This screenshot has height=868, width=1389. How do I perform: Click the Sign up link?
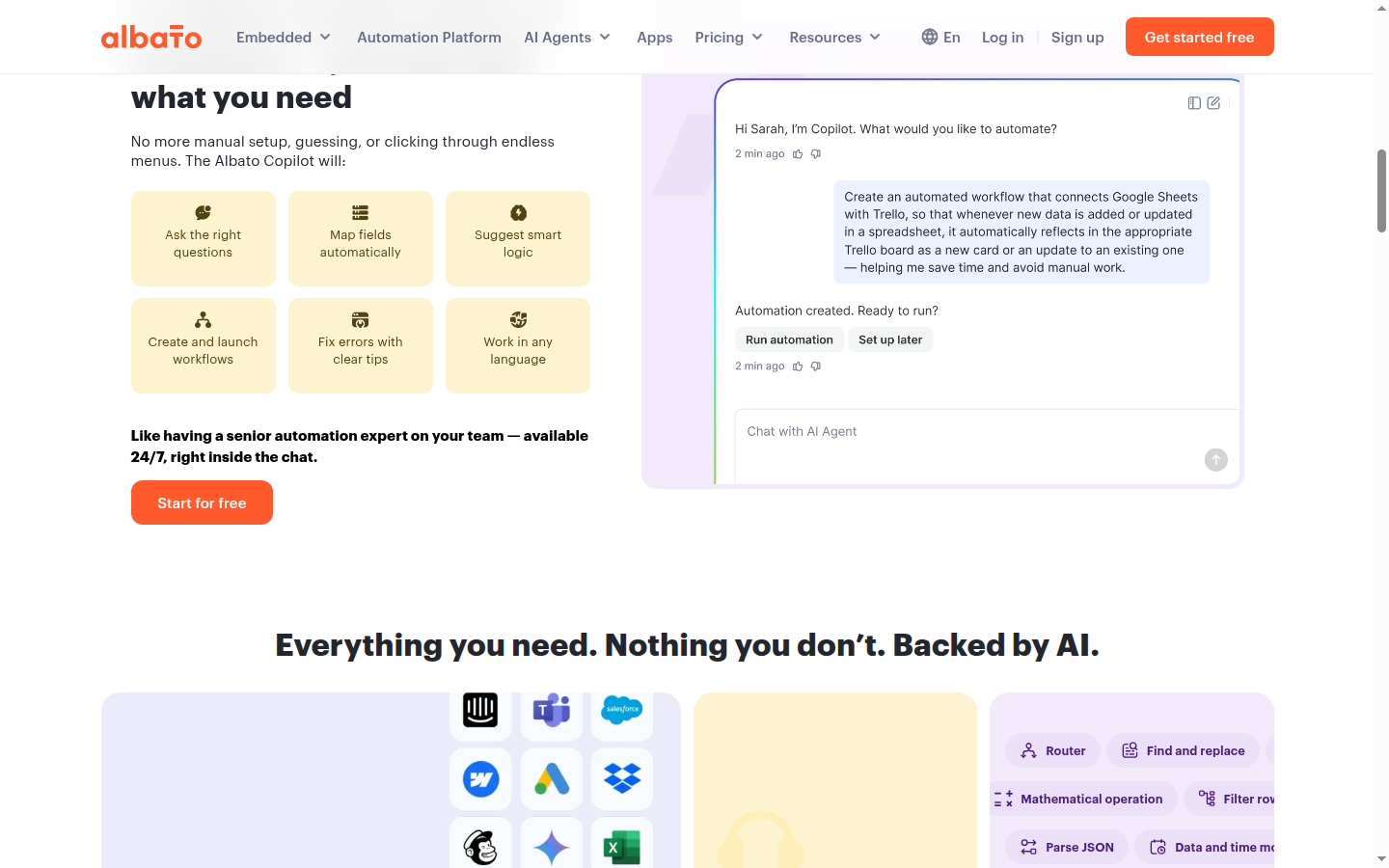tap(1077, 37)
